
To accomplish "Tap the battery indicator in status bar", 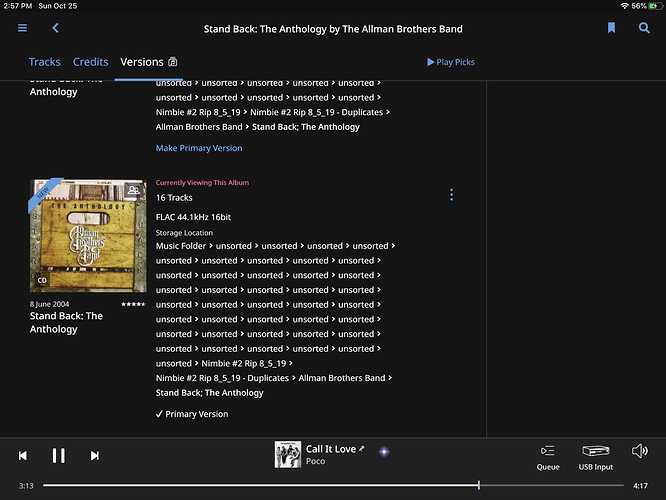I will [x=655, y=6].
